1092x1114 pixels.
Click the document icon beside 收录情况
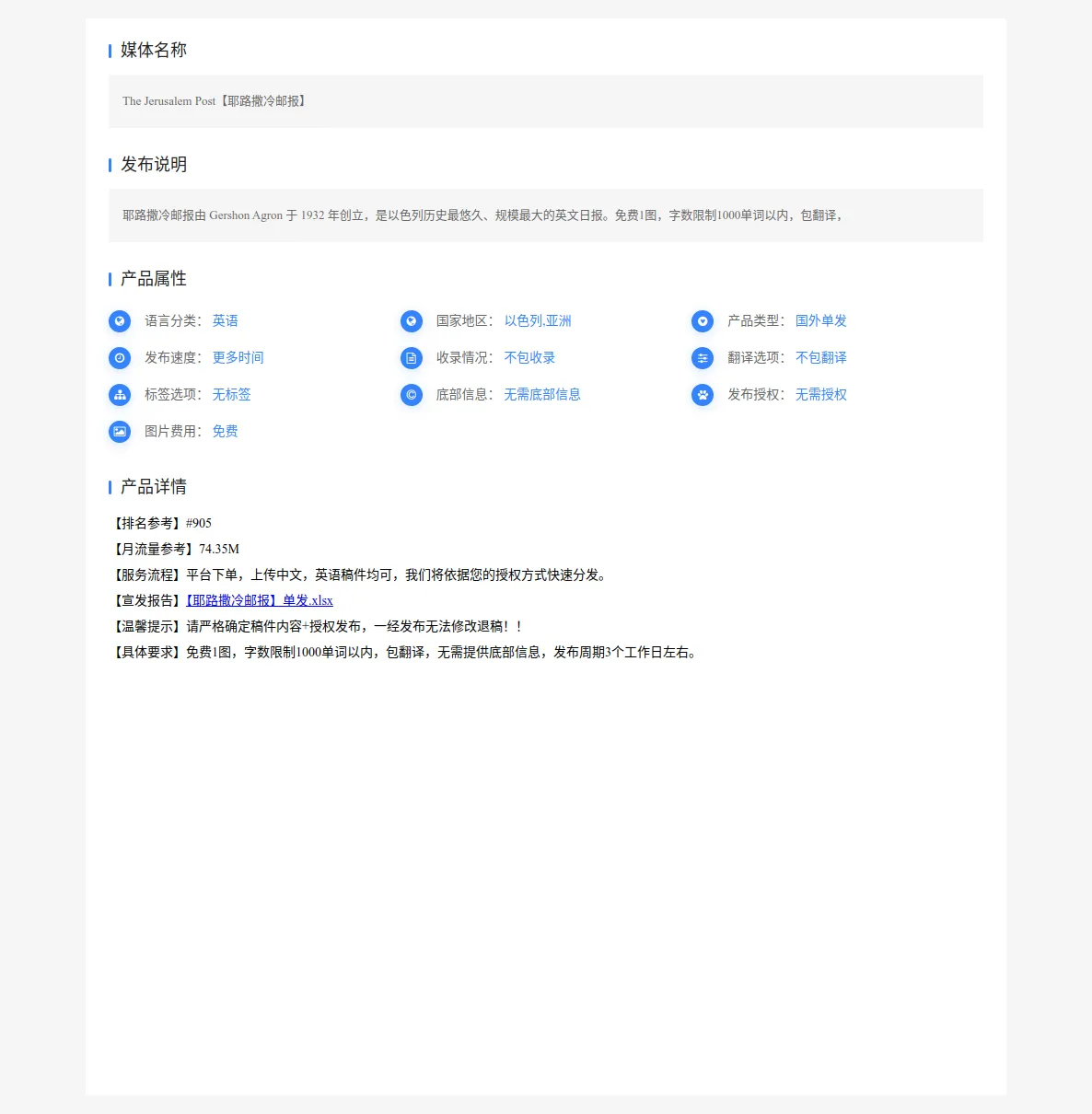[x=412, y=358]
